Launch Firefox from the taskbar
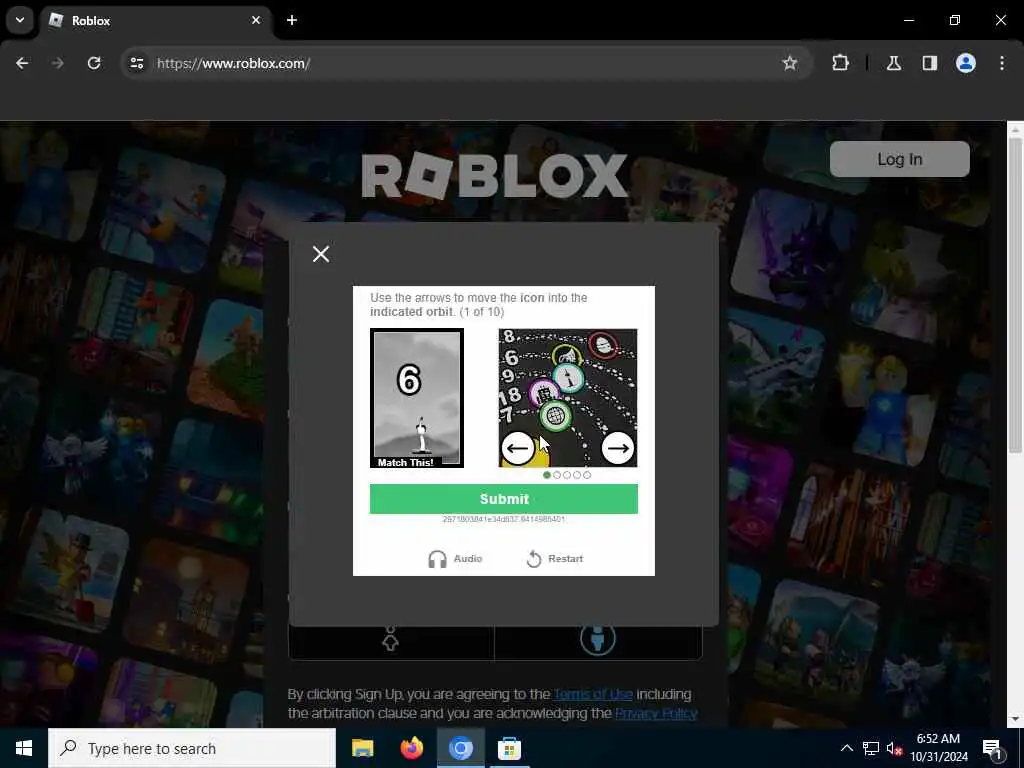1024x768 pixels. [x=411, y=748]
